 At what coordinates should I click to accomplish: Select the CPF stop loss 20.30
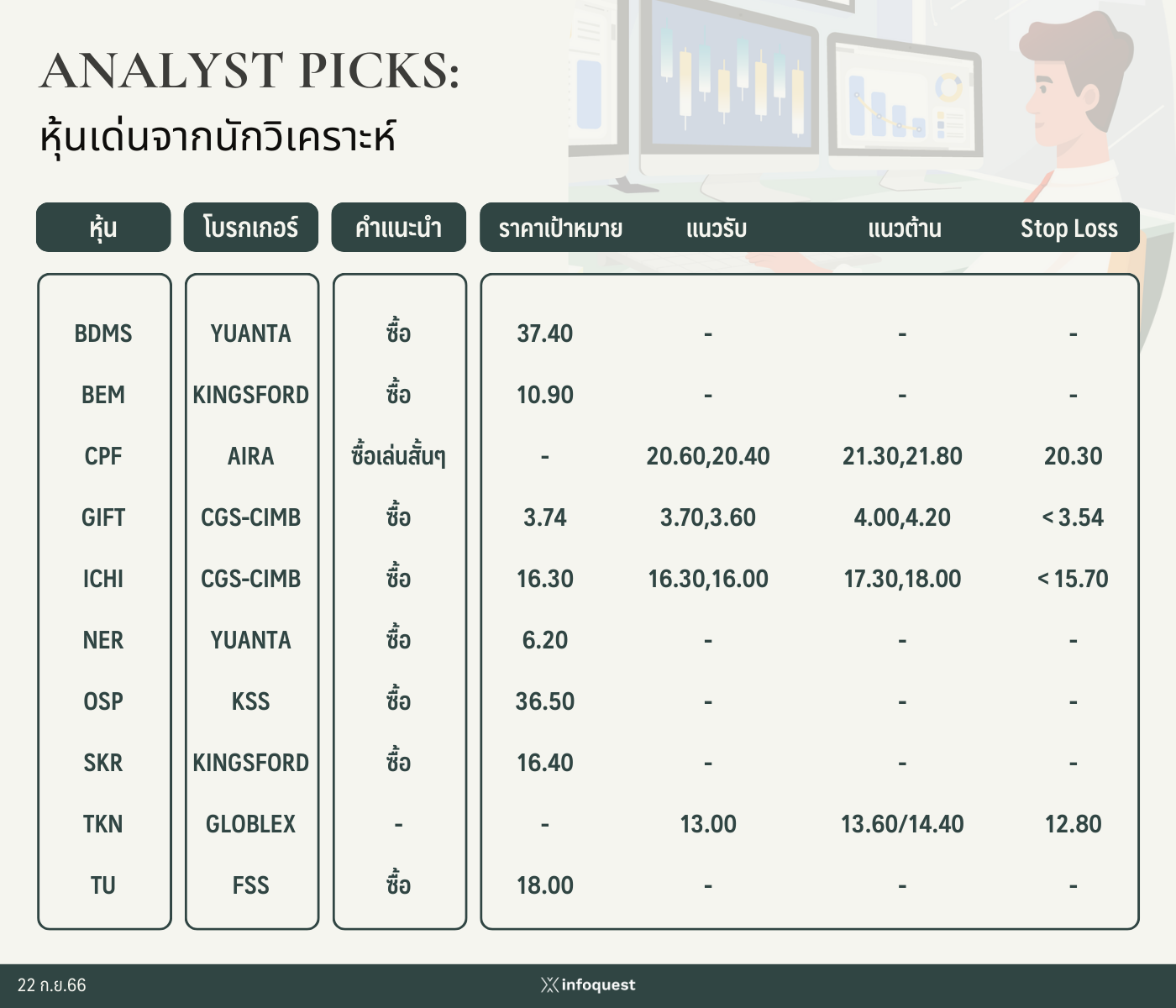(x=1074, y=456)
